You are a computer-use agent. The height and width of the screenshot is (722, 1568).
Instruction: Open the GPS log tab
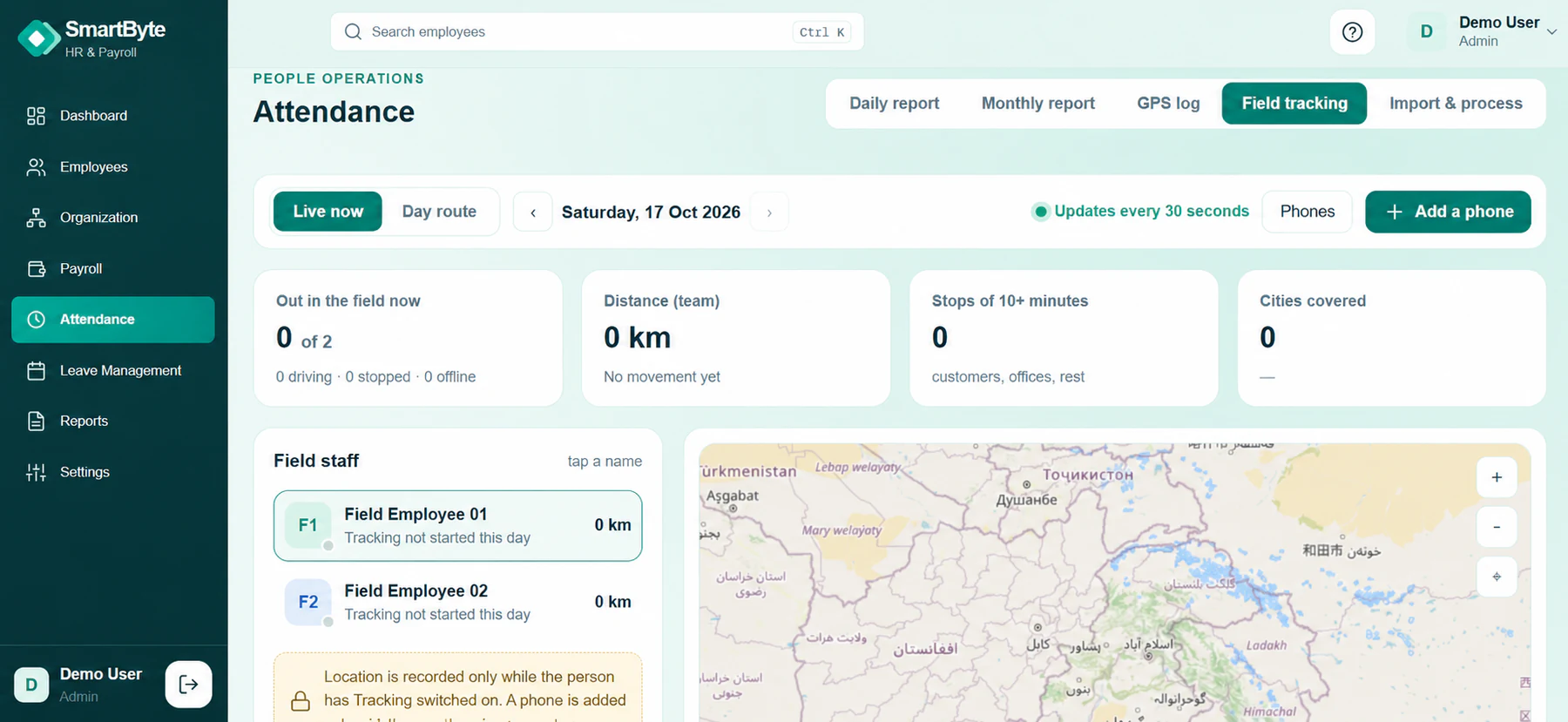(x=1168, y=104)
